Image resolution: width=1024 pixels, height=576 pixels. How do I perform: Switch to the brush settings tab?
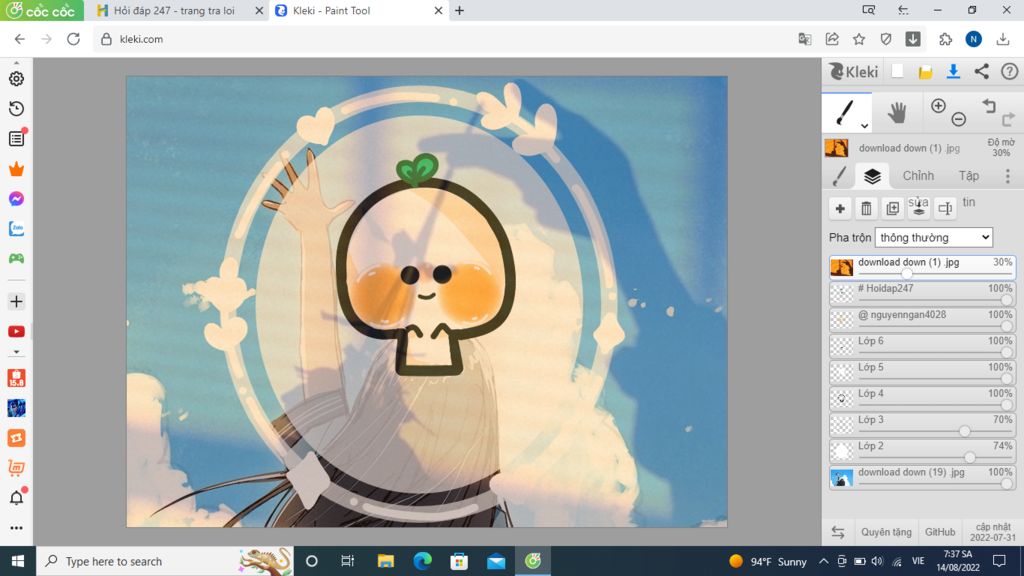click(x=839, y=176)
